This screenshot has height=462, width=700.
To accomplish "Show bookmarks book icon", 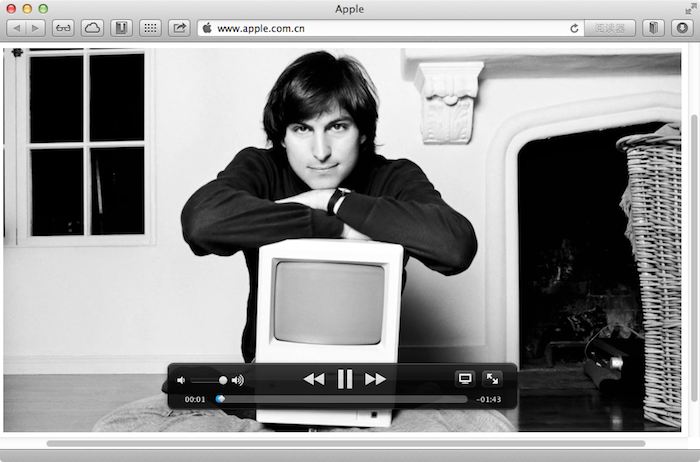I will [x=121, y=29].
